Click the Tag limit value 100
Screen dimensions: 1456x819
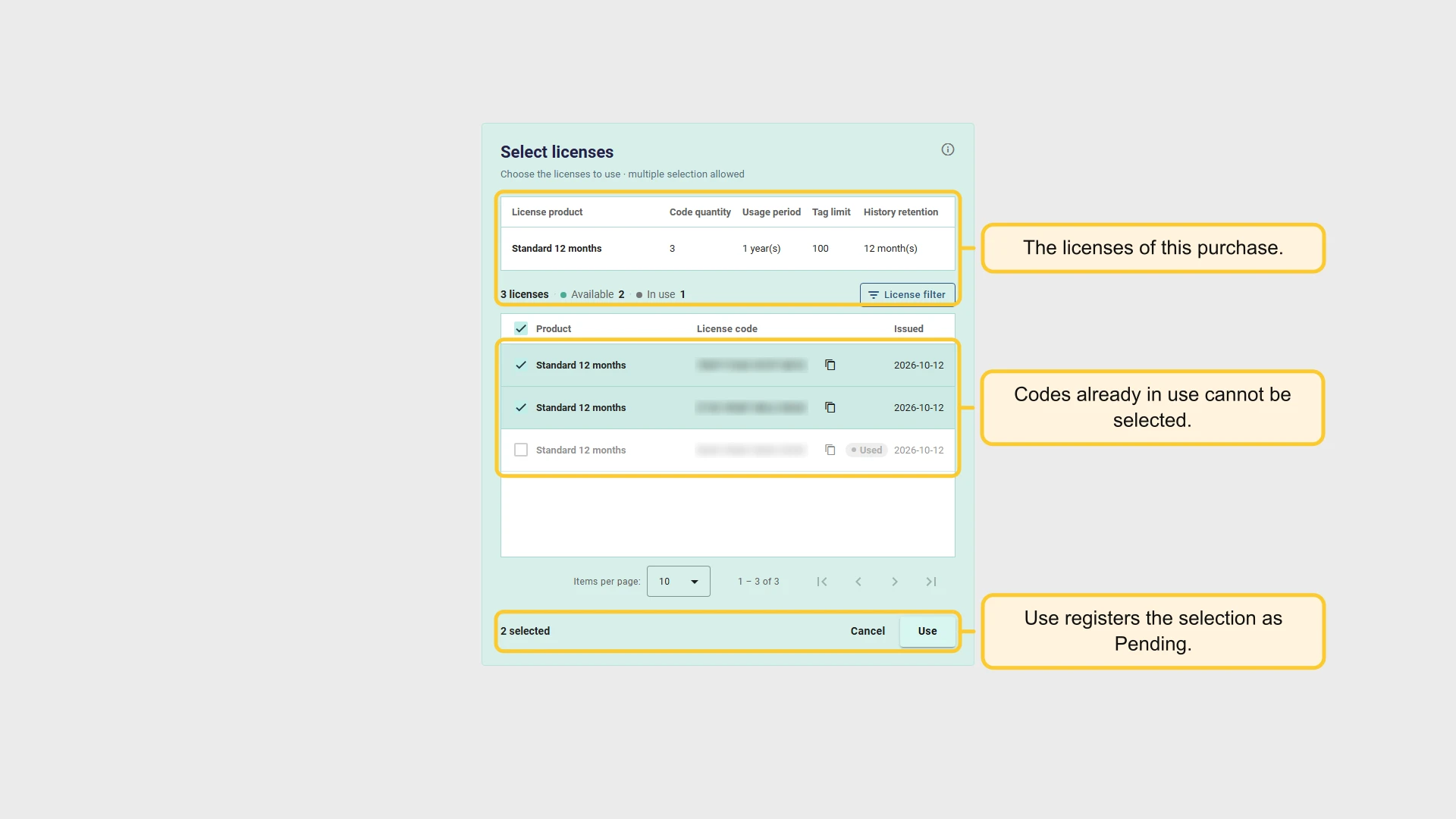(821, 249)
